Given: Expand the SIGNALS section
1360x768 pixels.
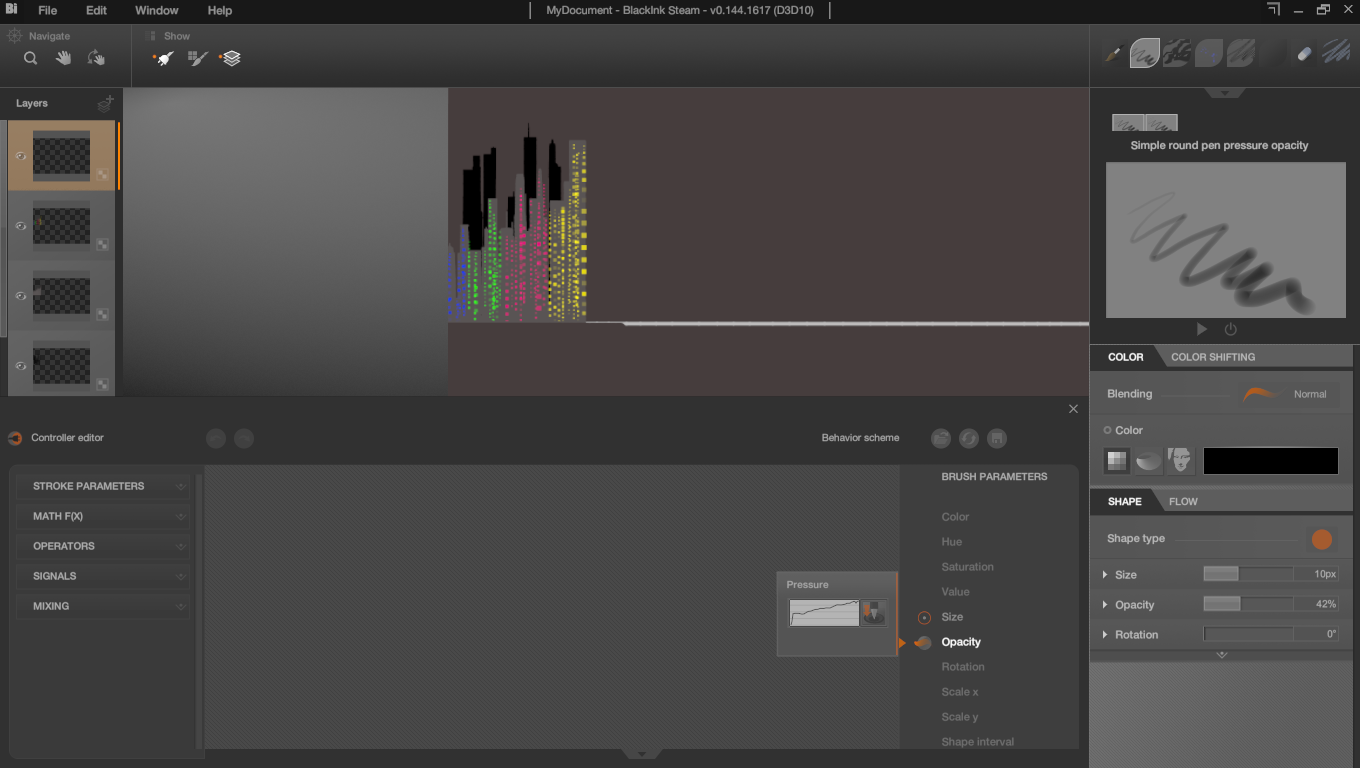Looking at the screenshot, I should tap(103, 576).
